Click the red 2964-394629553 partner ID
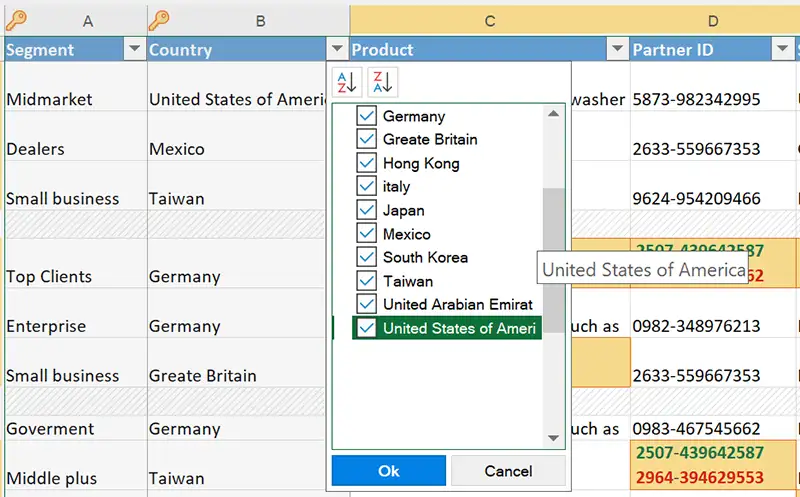 coord(699,478)
